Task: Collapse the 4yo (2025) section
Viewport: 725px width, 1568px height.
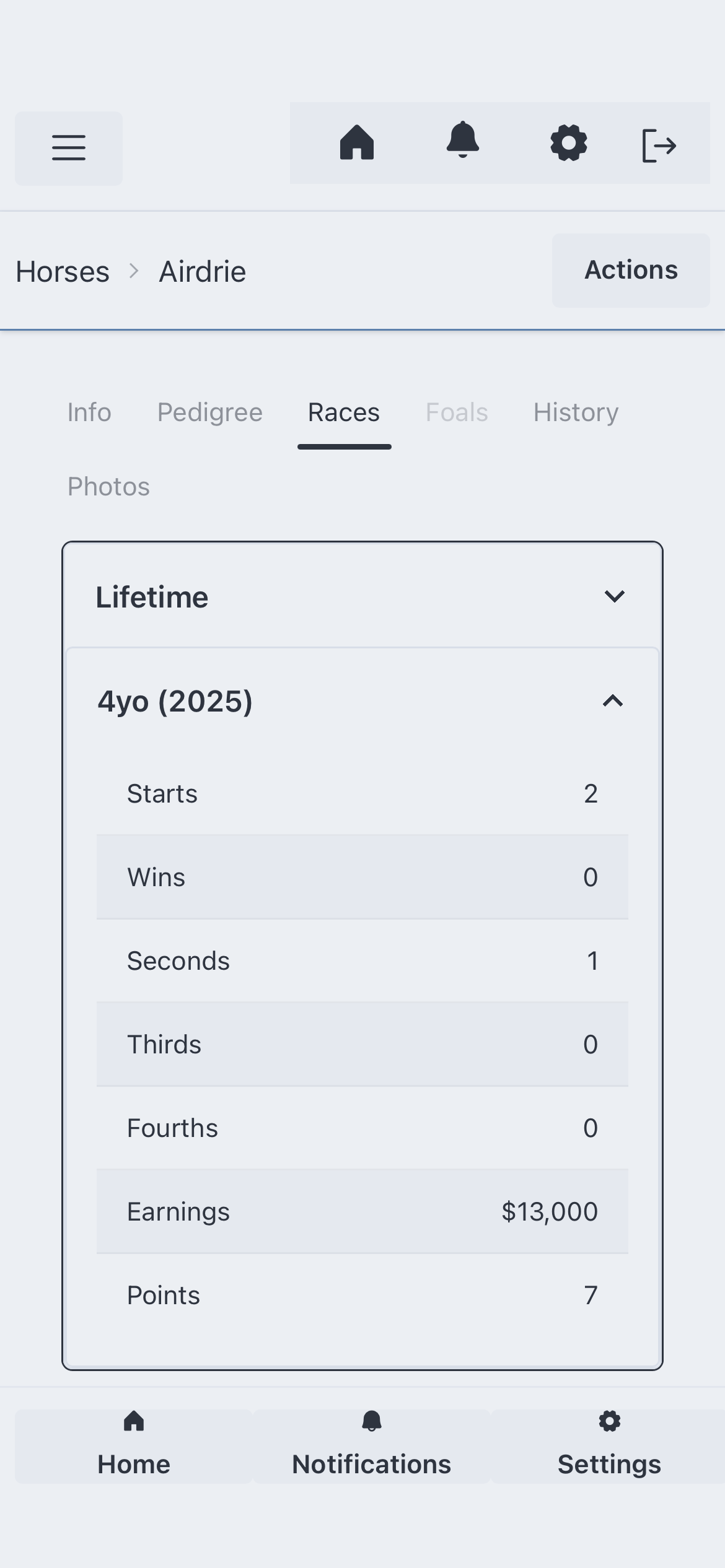Action: pyautogui.click(x=613, y=701)
